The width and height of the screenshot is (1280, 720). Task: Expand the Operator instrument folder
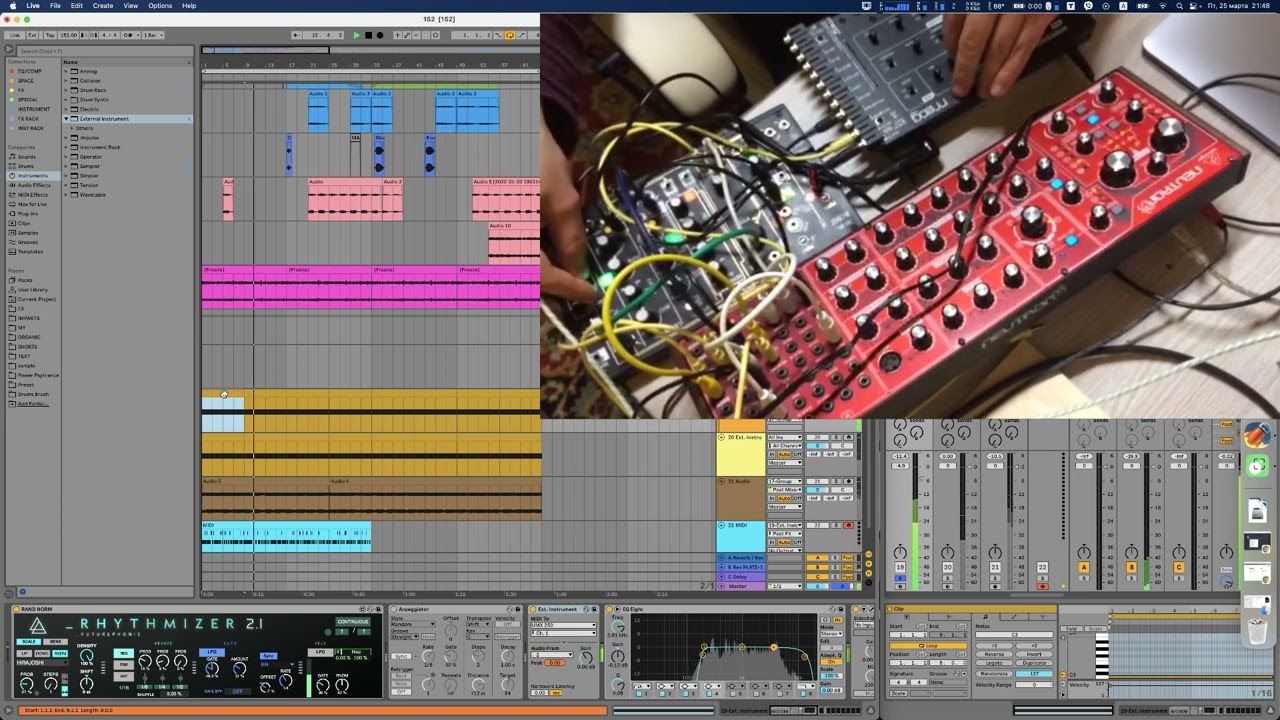67,157
